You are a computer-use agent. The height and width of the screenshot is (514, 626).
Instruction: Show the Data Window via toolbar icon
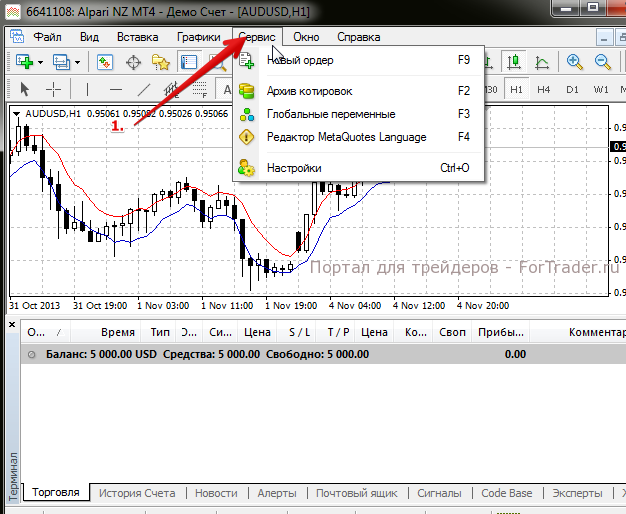click(x=132, y=62)
